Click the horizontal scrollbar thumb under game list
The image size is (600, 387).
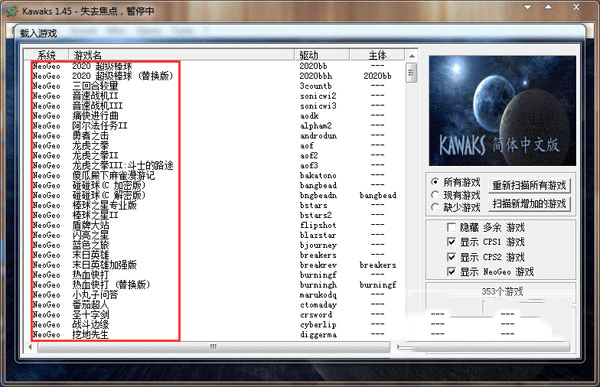[214, 347]
